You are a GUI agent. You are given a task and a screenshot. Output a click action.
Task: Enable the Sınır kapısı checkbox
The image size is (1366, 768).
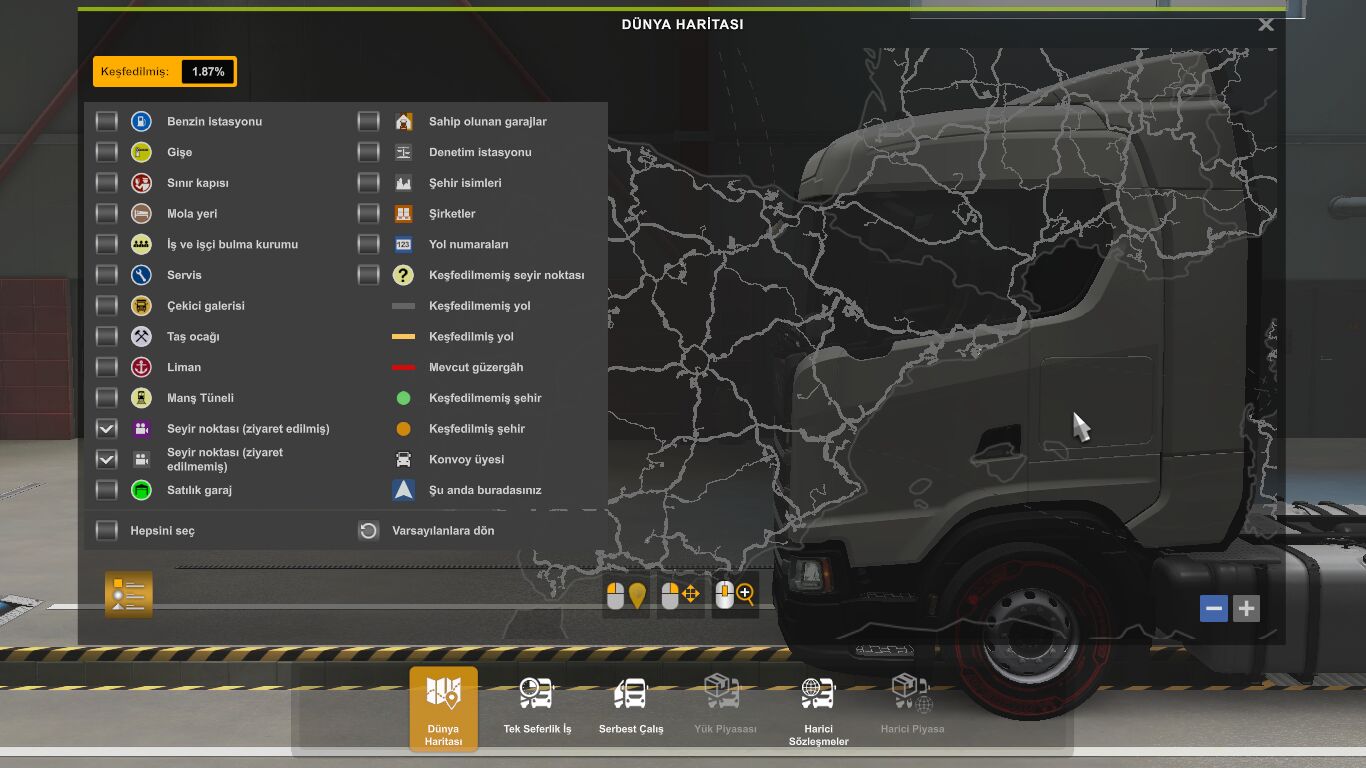pos(107,183)
